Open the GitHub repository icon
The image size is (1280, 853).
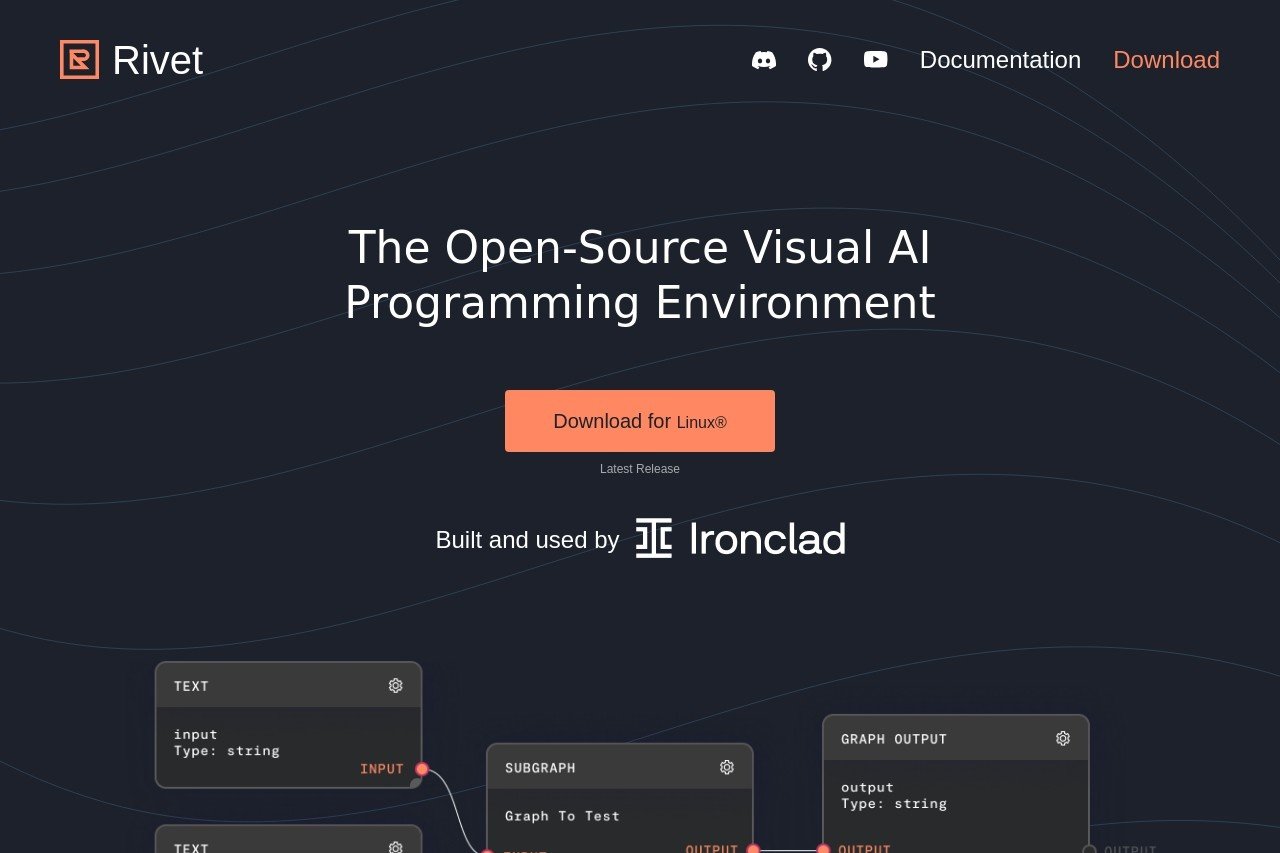point(820,60)
